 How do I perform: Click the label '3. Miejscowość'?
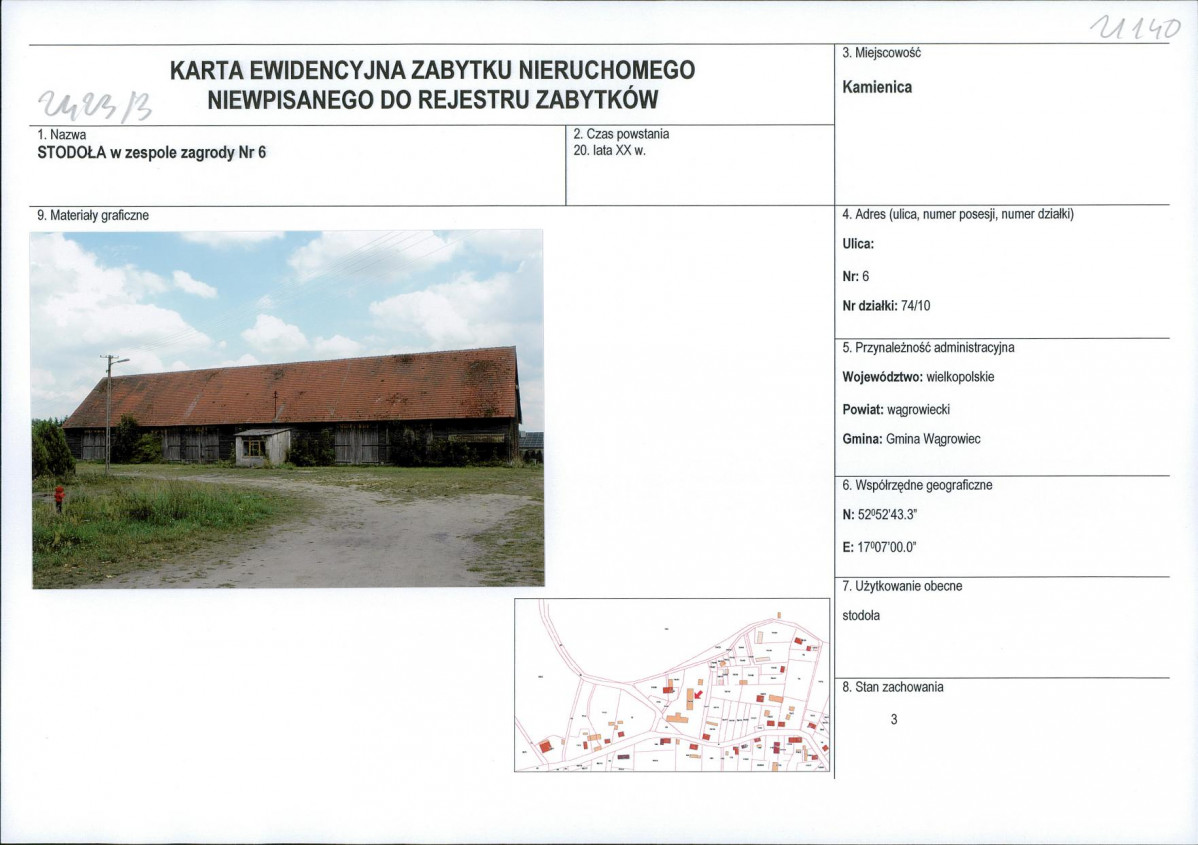point(881,53)
